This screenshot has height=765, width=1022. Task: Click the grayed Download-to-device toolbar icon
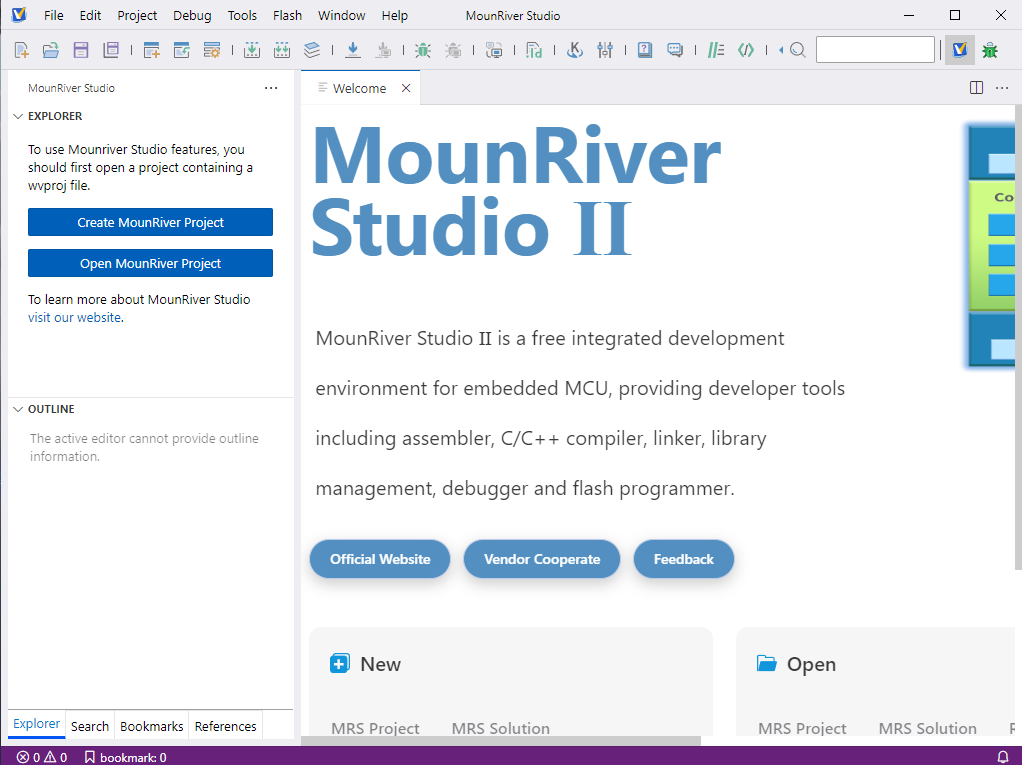(384, 50)
